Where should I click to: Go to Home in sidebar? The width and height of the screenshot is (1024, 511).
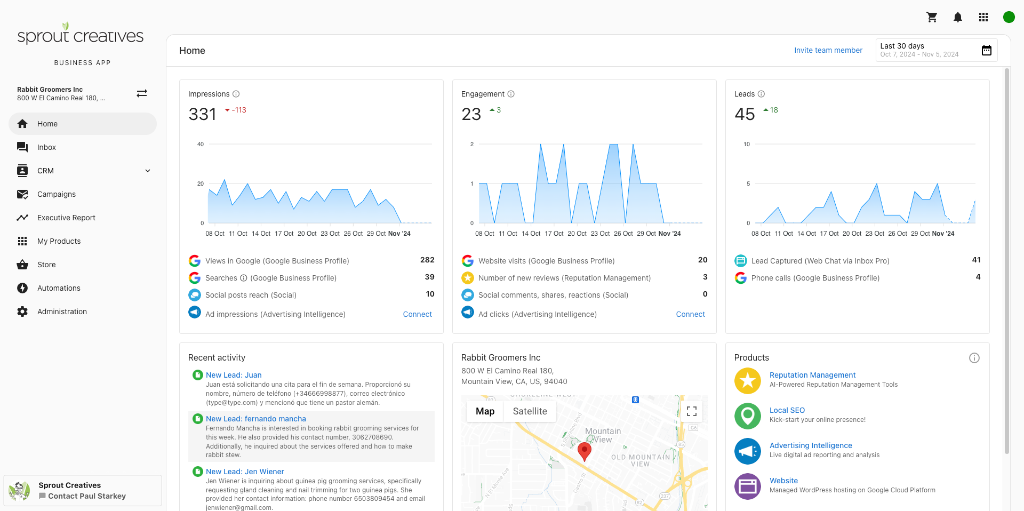click(x=82, y=124)
